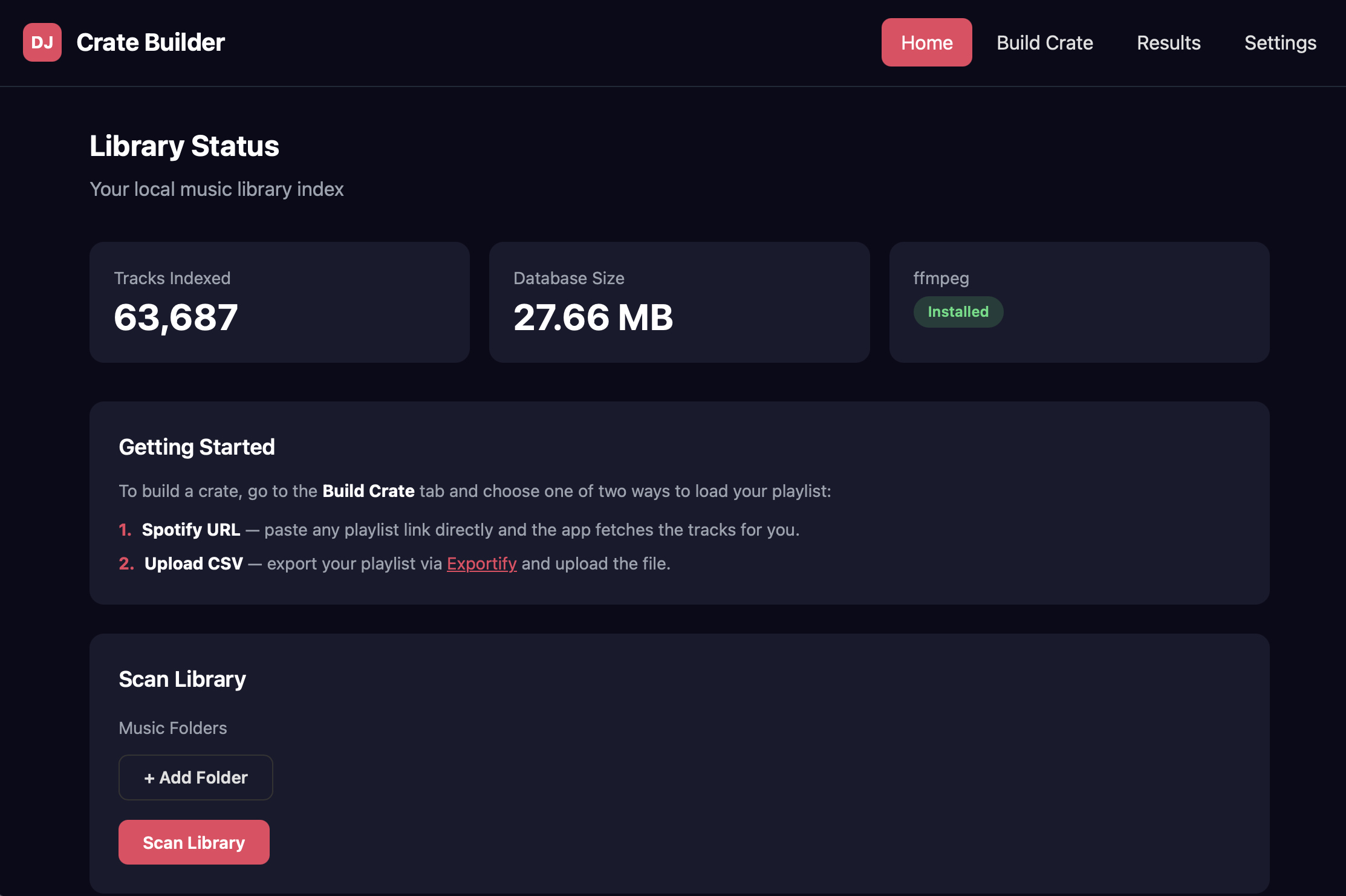Select the Crate Builder app title
This screenshot has height=896, width=1346.
(x=151, y=42)
